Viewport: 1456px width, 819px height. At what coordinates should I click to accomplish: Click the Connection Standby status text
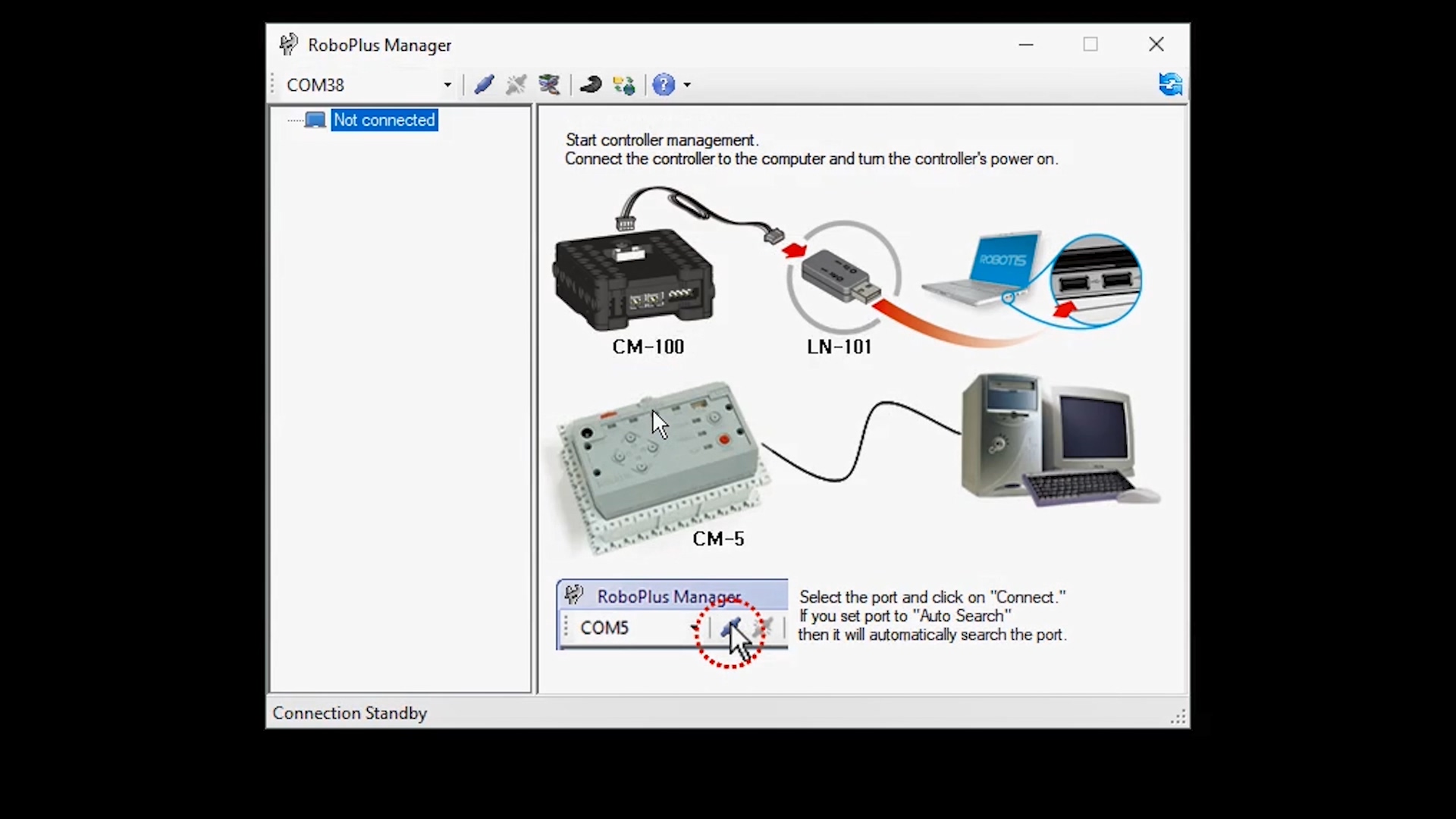(350, 713)
